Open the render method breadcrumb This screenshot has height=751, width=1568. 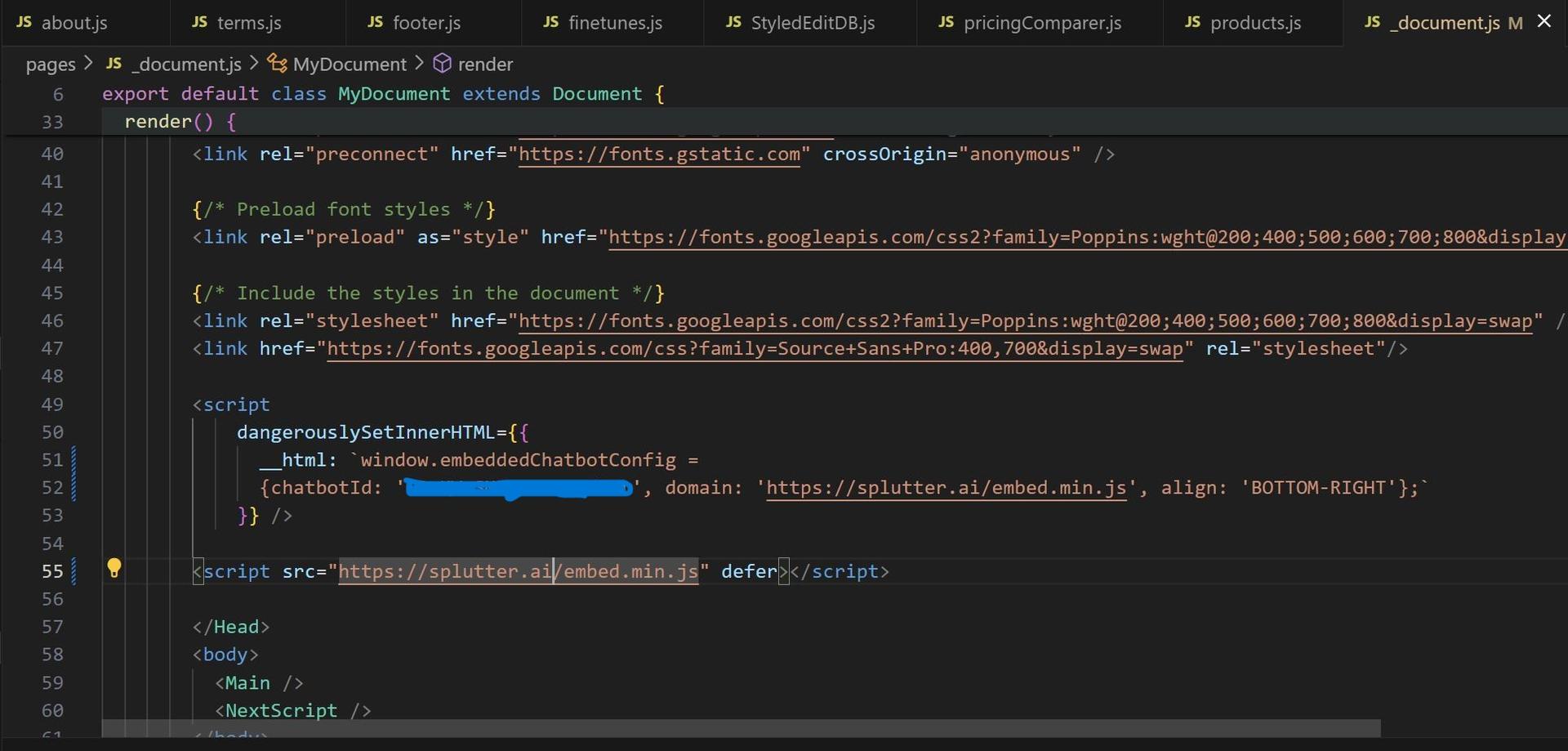485,64
